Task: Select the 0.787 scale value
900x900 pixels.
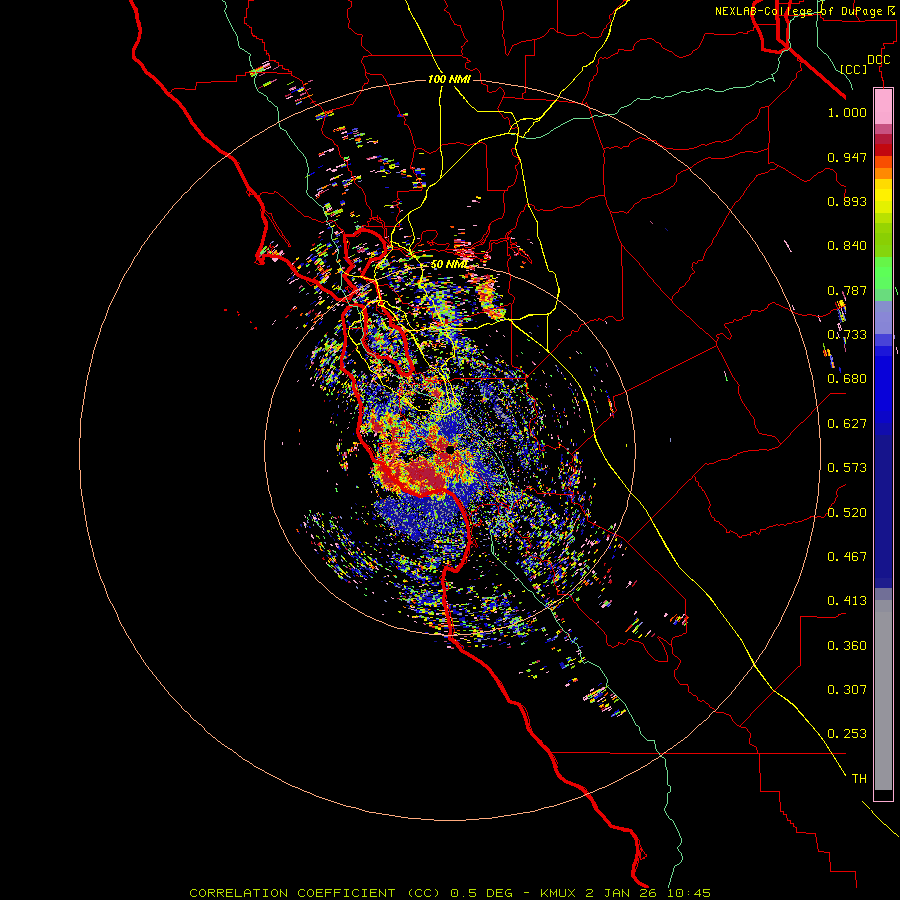Action: pos(847,290)
